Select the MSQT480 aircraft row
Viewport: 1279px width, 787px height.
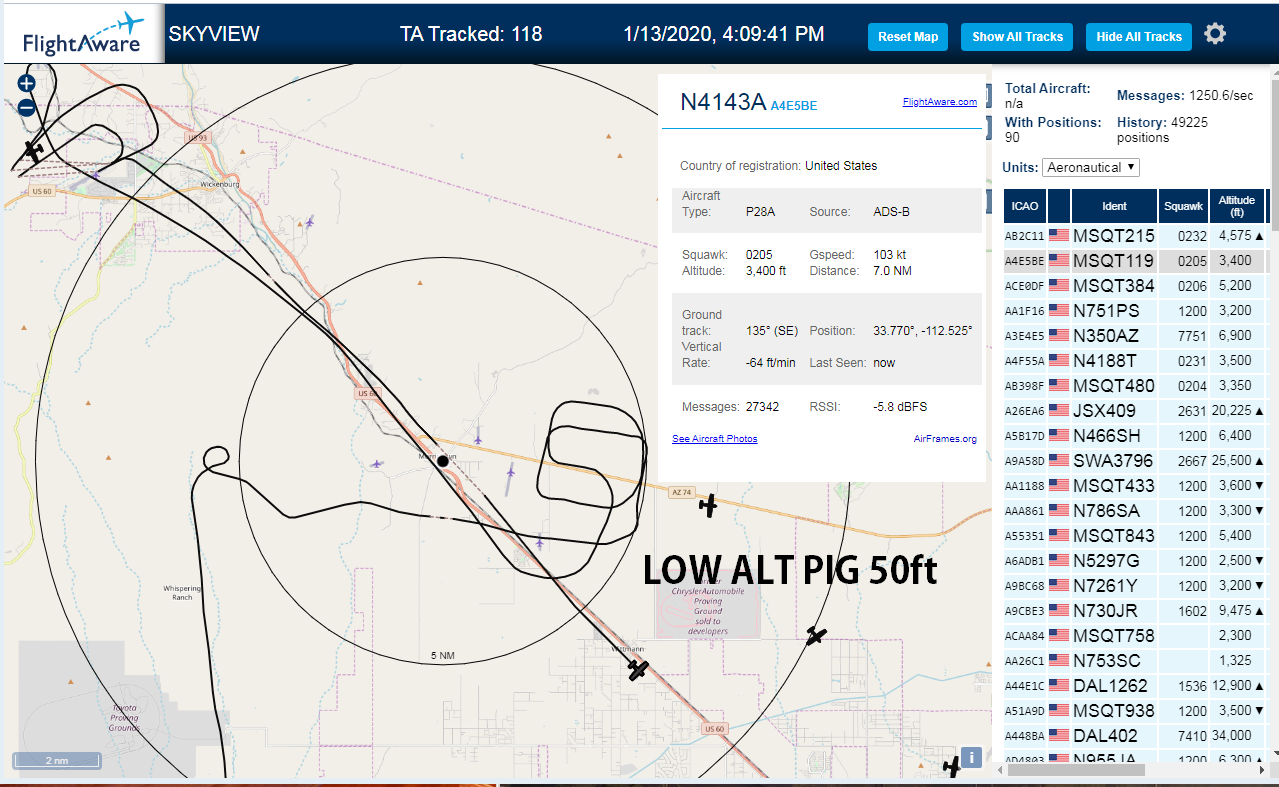[x=1136, y=386]
